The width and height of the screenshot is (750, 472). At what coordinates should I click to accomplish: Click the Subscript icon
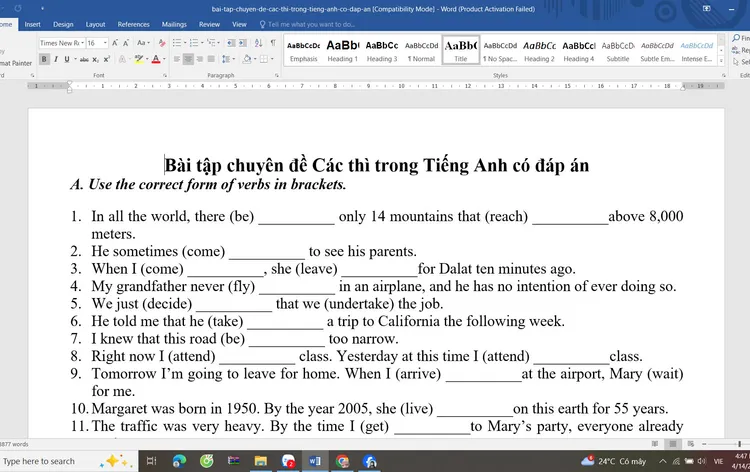coord(96,60)
